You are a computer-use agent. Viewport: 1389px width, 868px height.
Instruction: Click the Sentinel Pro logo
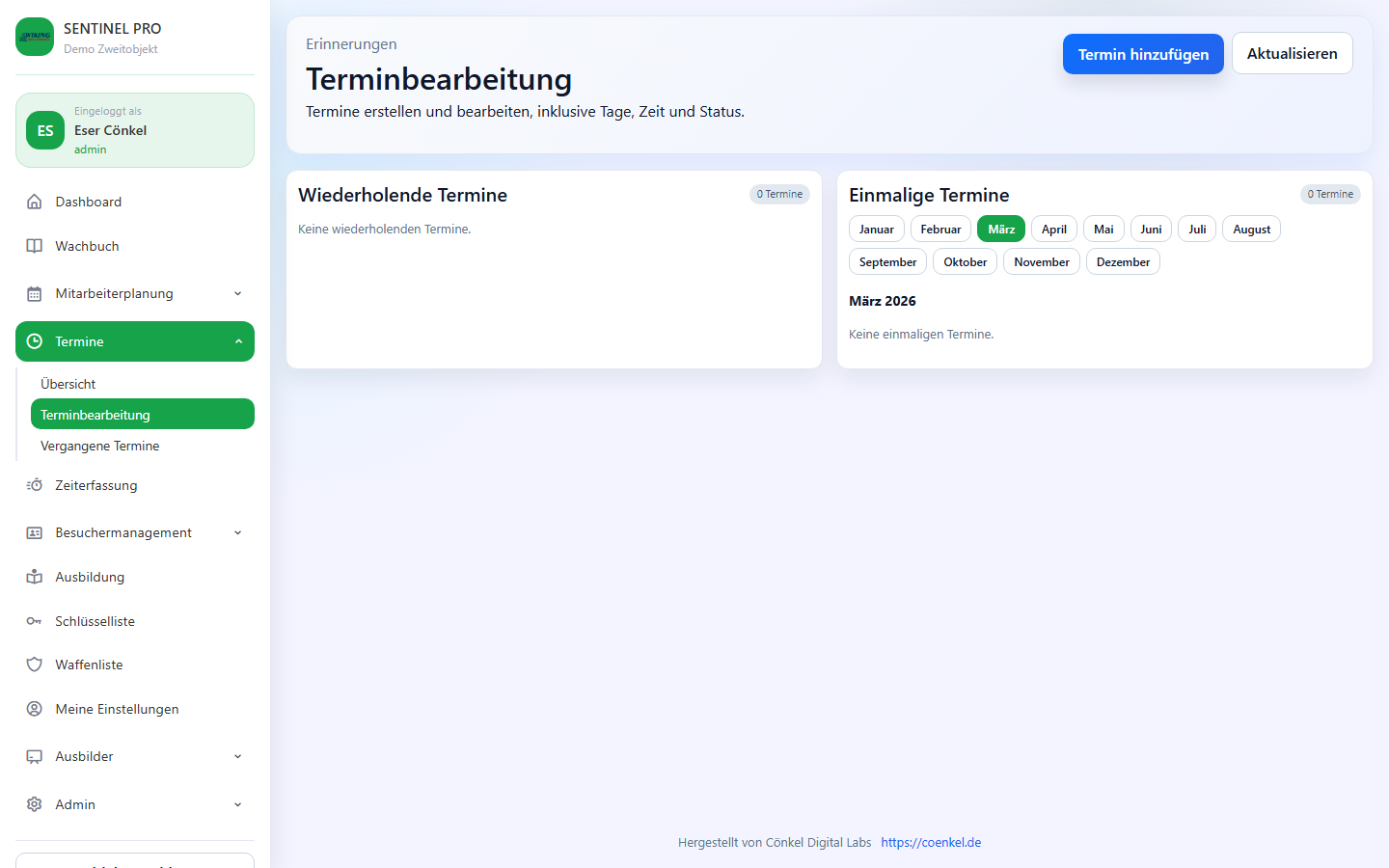click(x=35, y=38)
